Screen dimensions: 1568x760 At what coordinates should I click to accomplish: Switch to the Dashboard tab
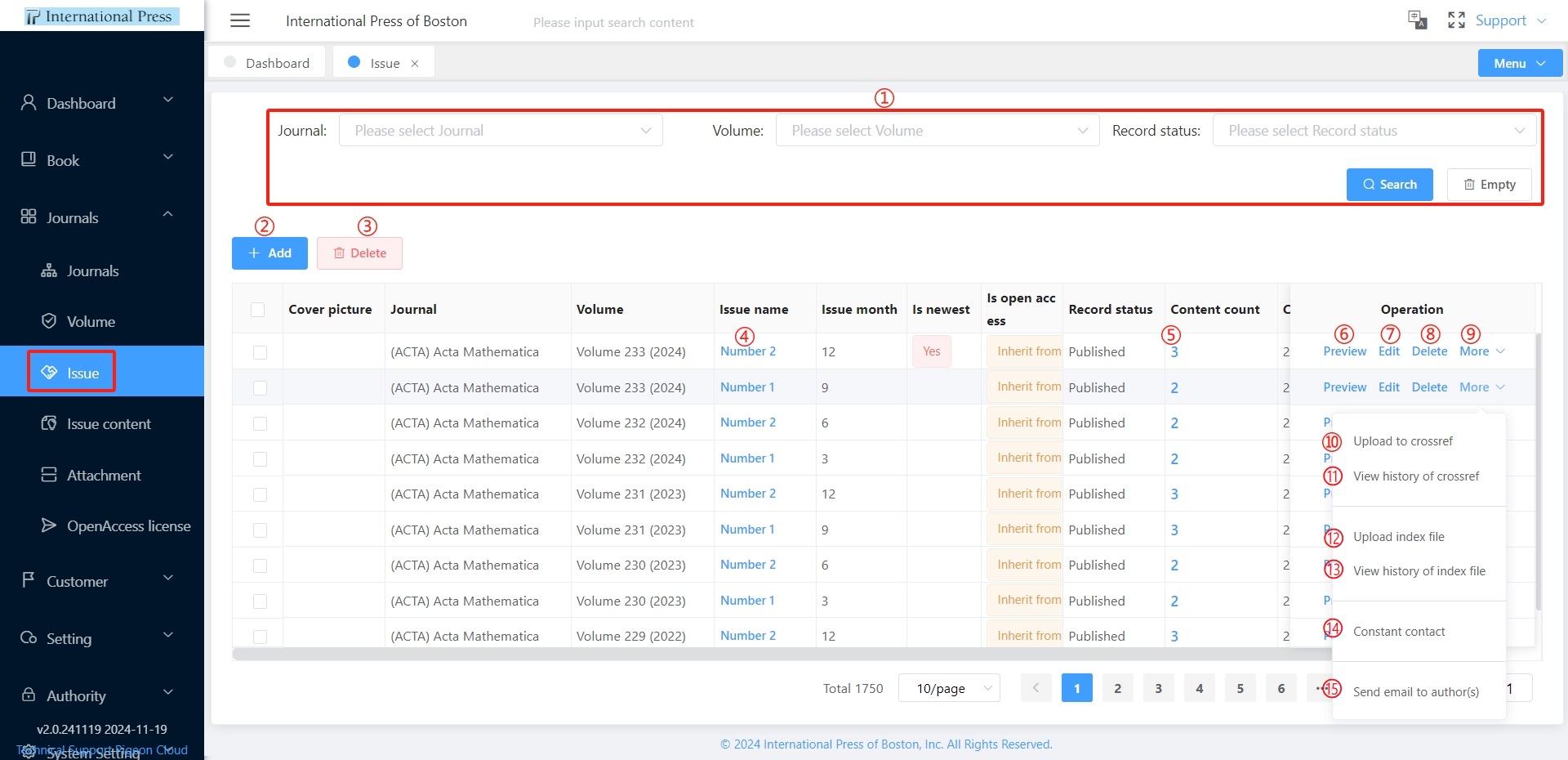tap(267, 63)
